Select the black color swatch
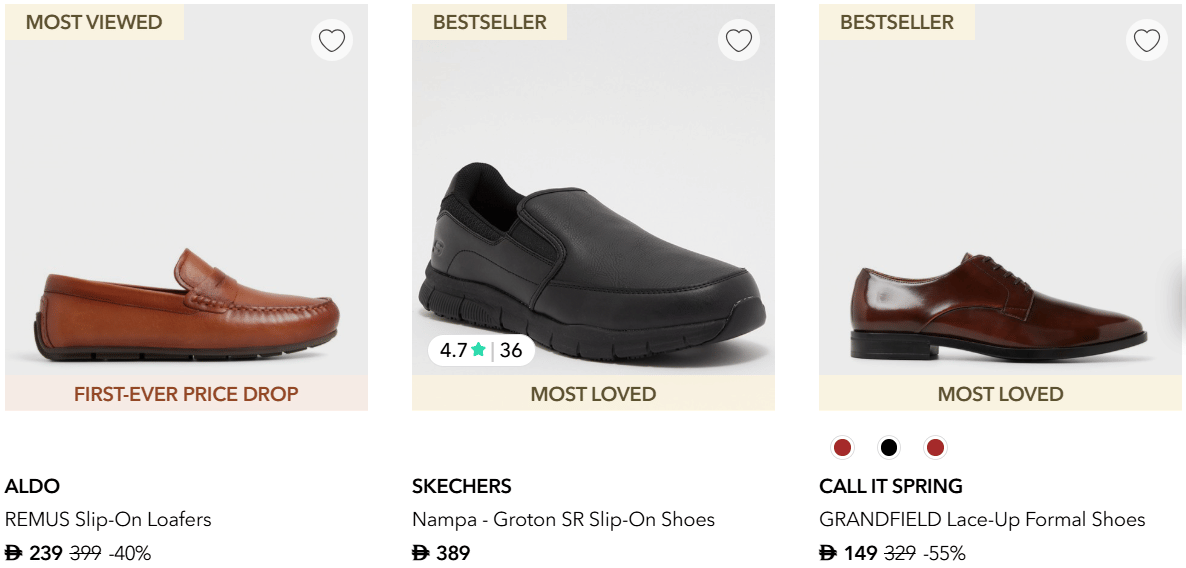The image size is (1186, 568). point(889,447)
